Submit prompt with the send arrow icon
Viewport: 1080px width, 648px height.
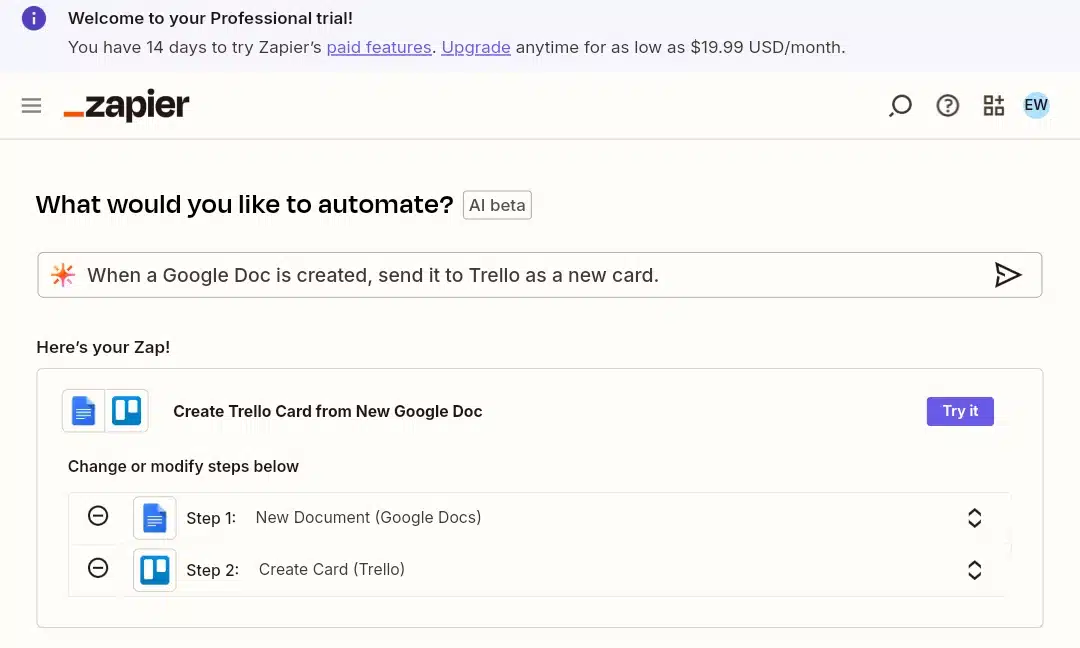point(1008,275)
